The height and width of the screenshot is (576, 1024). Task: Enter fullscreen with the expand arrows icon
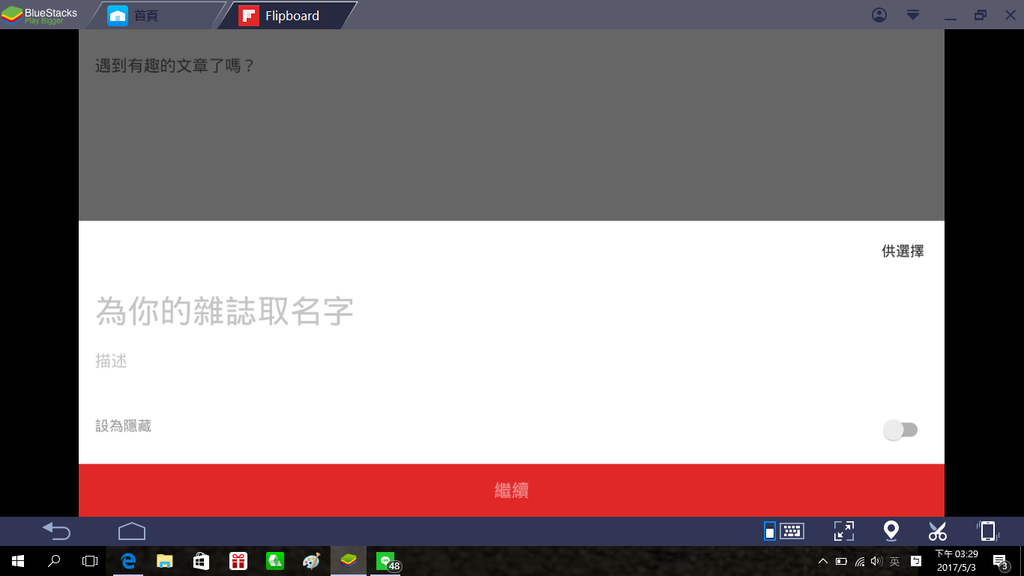(844, 531)
